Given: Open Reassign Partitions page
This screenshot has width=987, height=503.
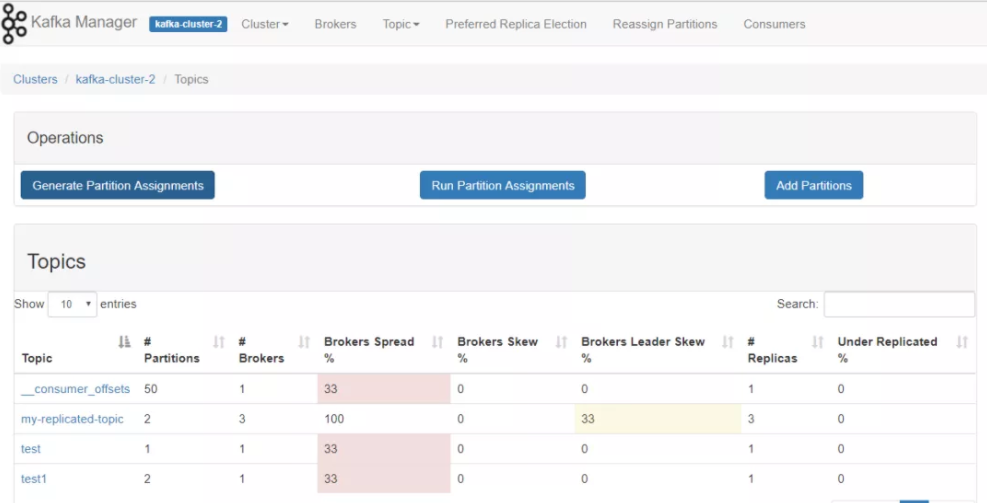Looking at the screenshot, I should click(665, 24).
